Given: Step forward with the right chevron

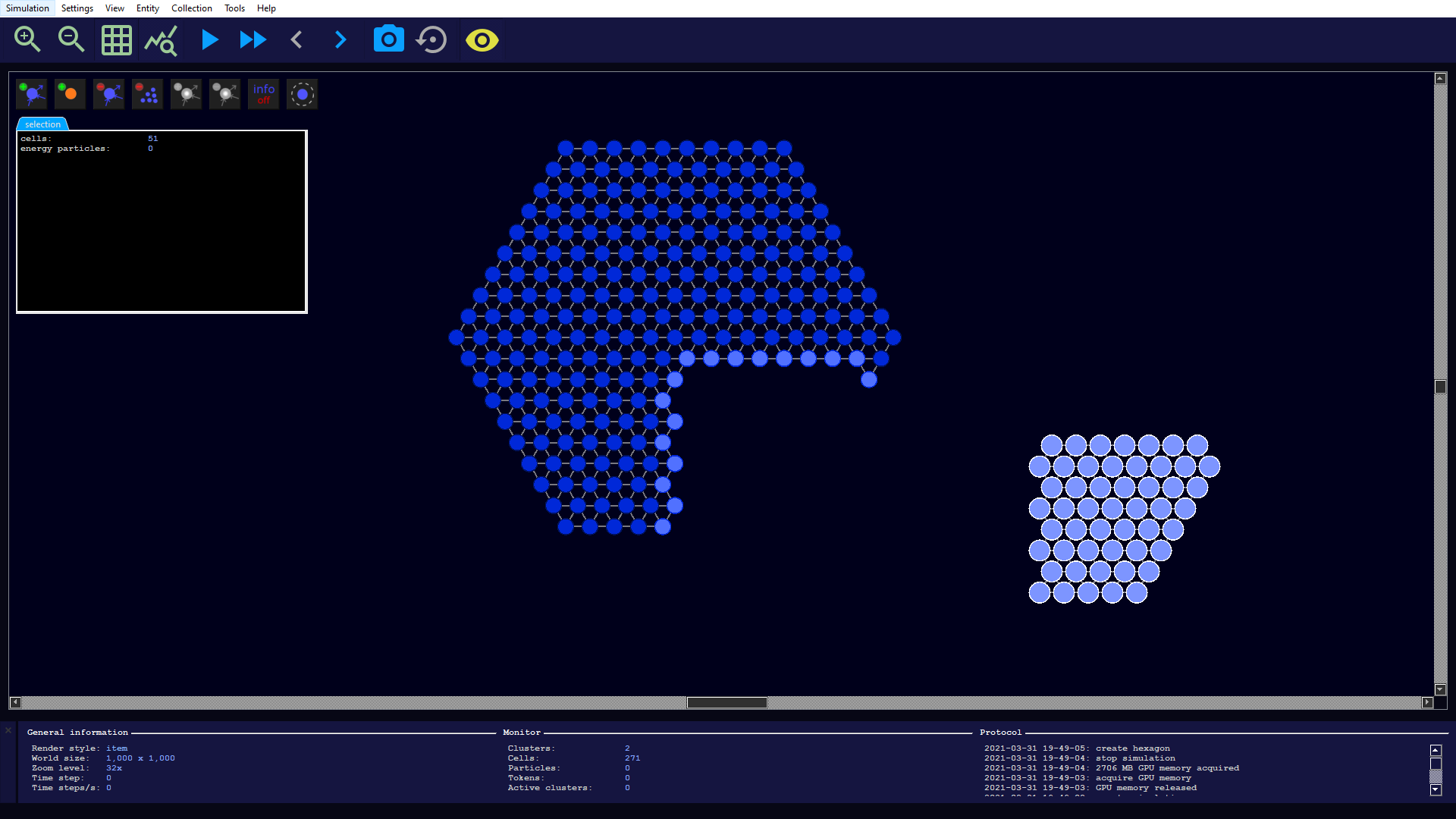Looking at the screenshot, I should tap(340, 39).
